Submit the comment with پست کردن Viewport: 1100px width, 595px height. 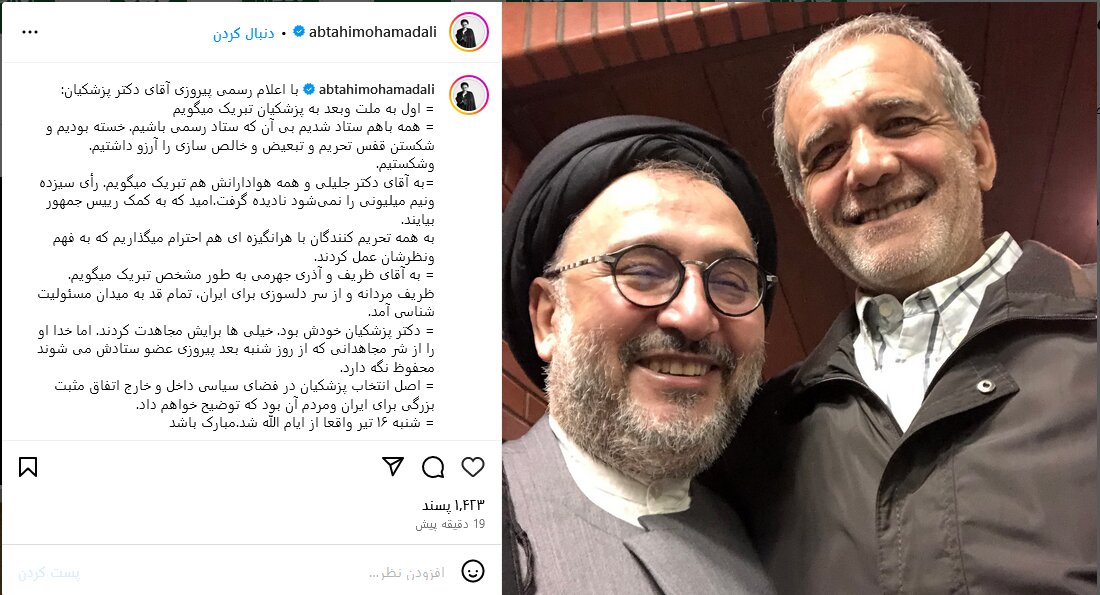48,573
